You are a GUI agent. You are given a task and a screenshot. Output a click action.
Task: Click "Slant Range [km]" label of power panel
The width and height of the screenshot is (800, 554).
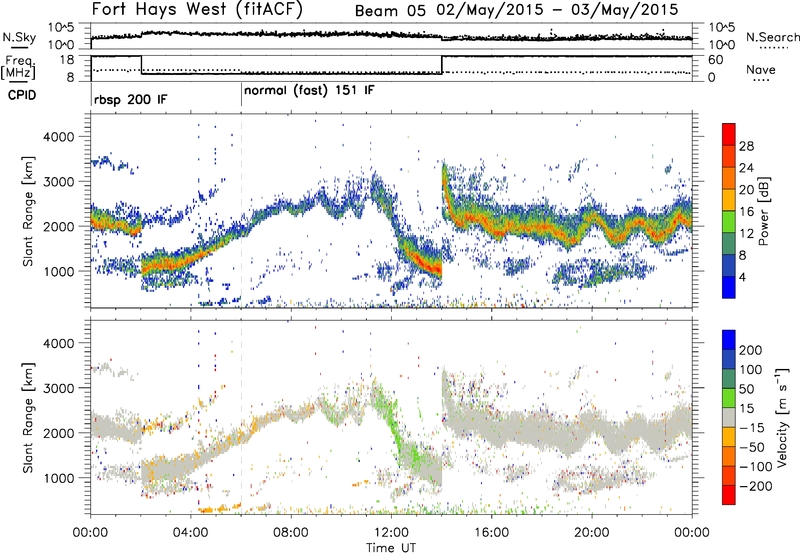[28, 211]
